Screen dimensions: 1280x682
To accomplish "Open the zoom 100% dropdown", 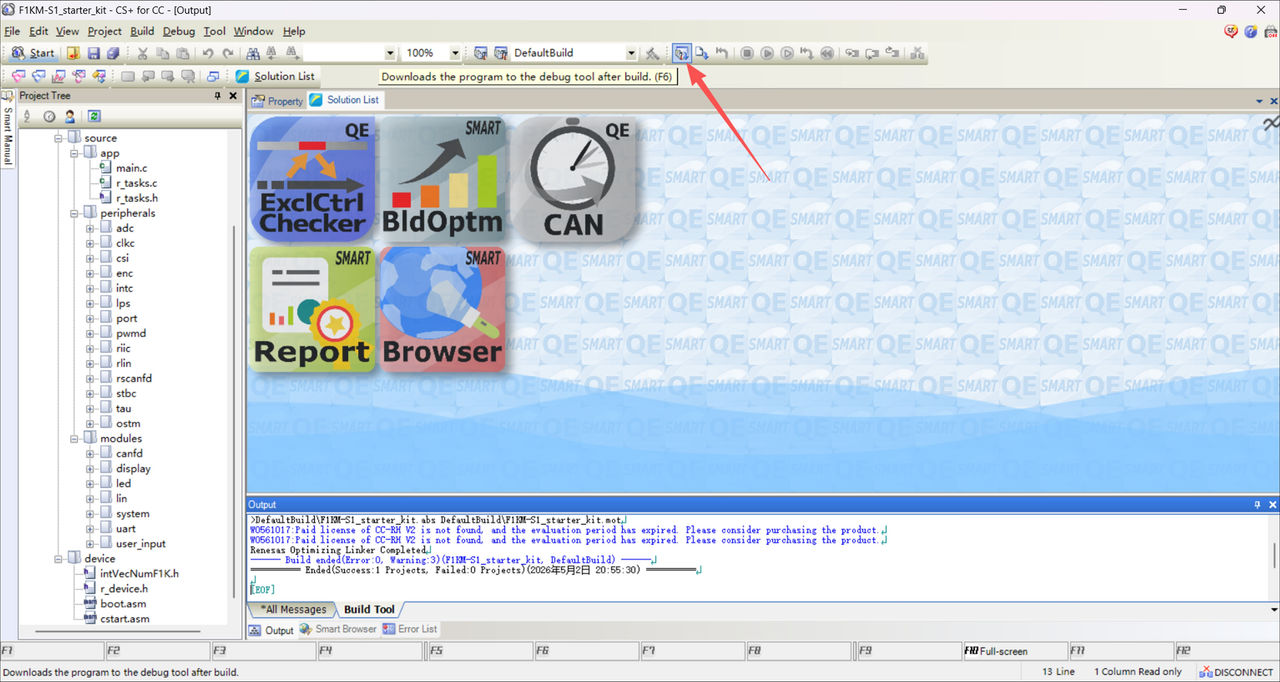I will (x=455, y=53).
